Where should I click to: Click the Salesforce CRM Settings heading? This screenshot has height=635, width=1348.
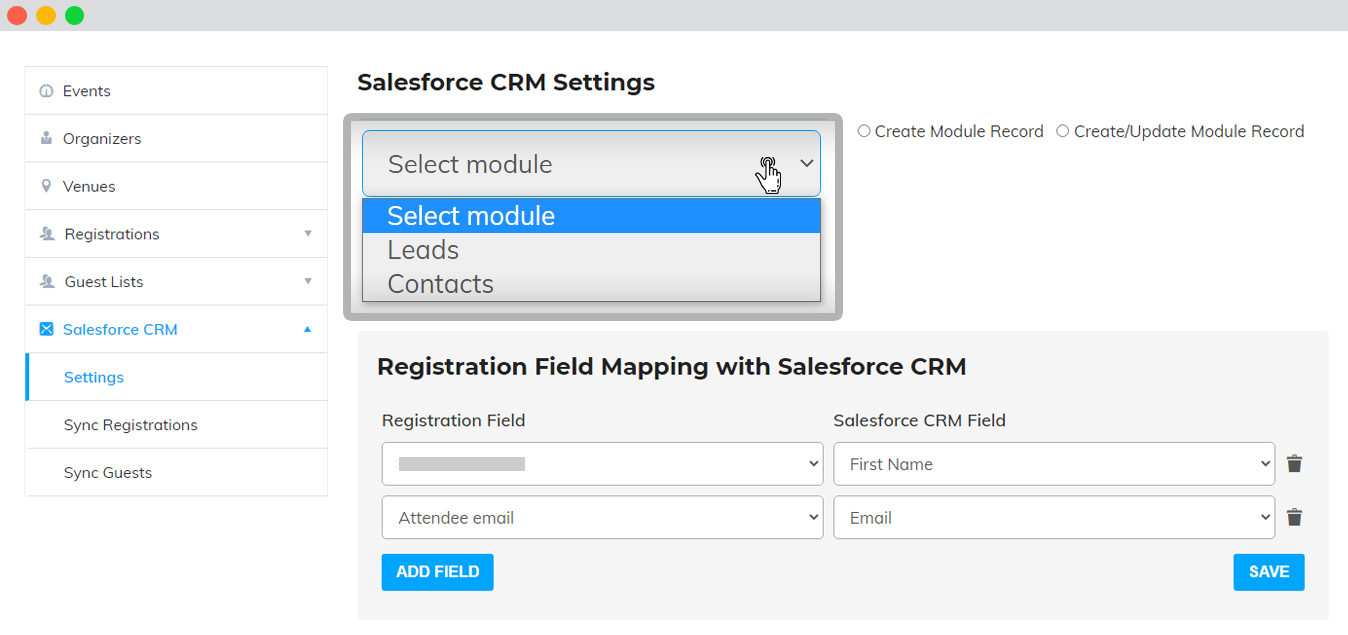tap(506, 82)
